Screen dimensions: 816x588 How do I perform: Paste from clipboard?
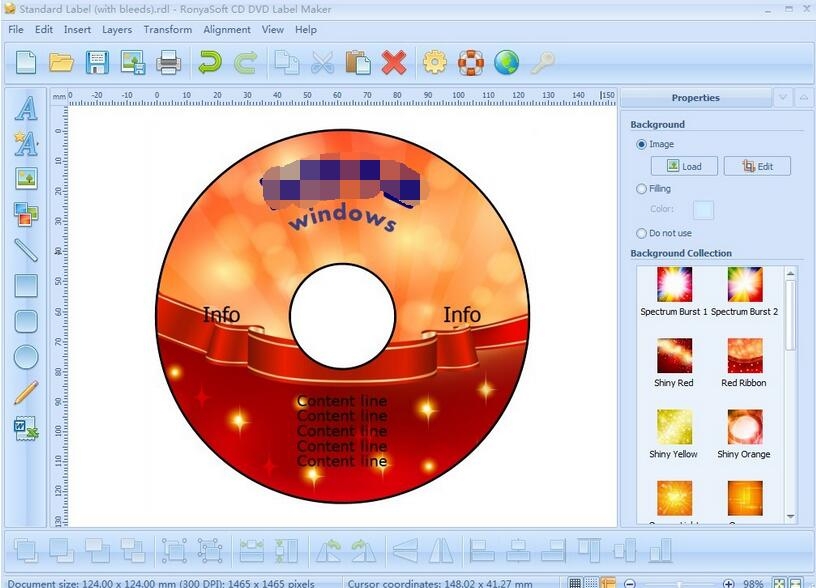358,63
